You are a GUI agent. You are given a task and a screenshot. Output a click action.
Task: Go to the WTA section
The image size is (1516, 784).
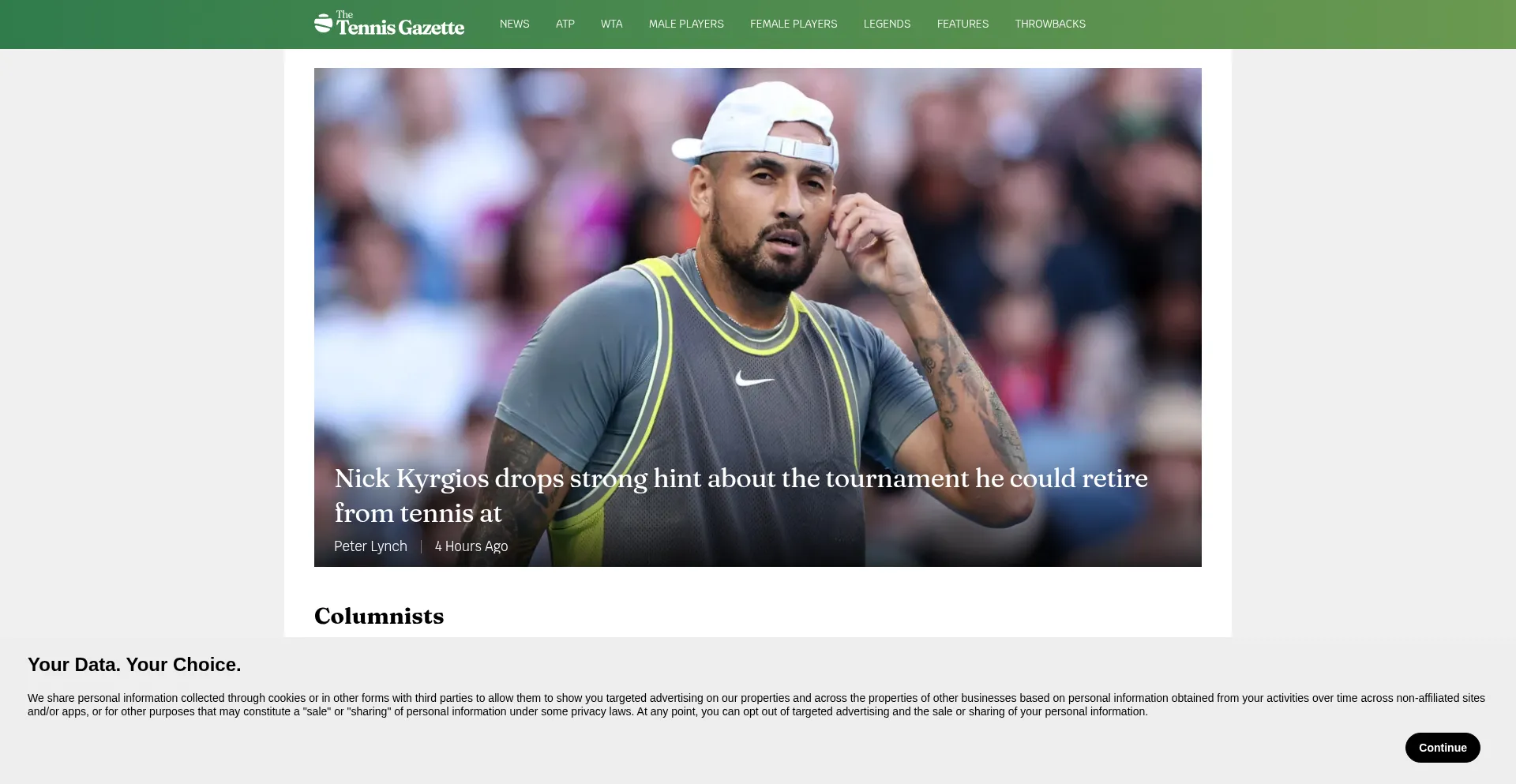612,24
